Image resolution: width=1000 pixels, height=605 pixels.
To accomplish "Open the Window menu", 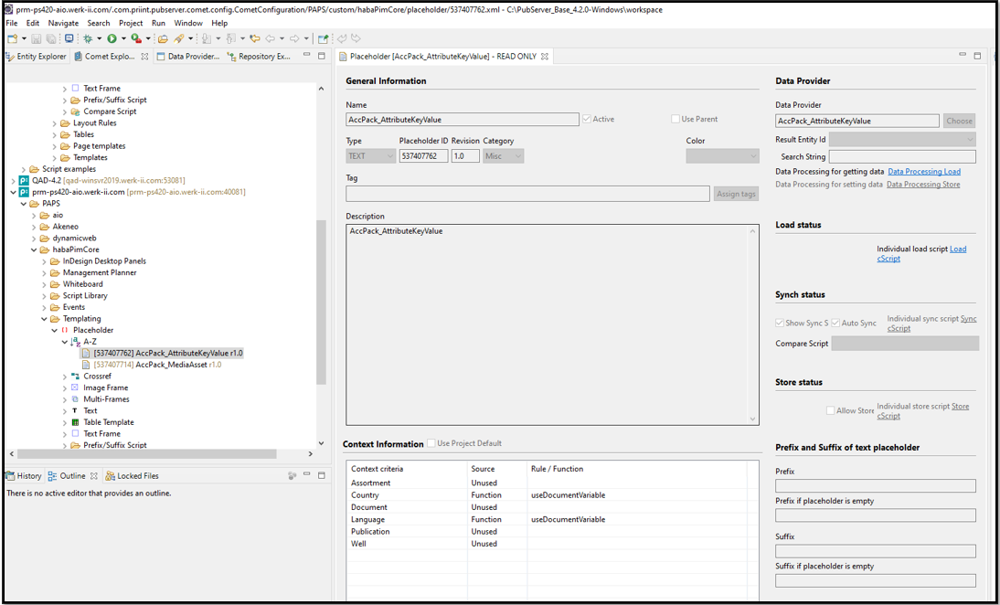I will (x=188, y=23).
